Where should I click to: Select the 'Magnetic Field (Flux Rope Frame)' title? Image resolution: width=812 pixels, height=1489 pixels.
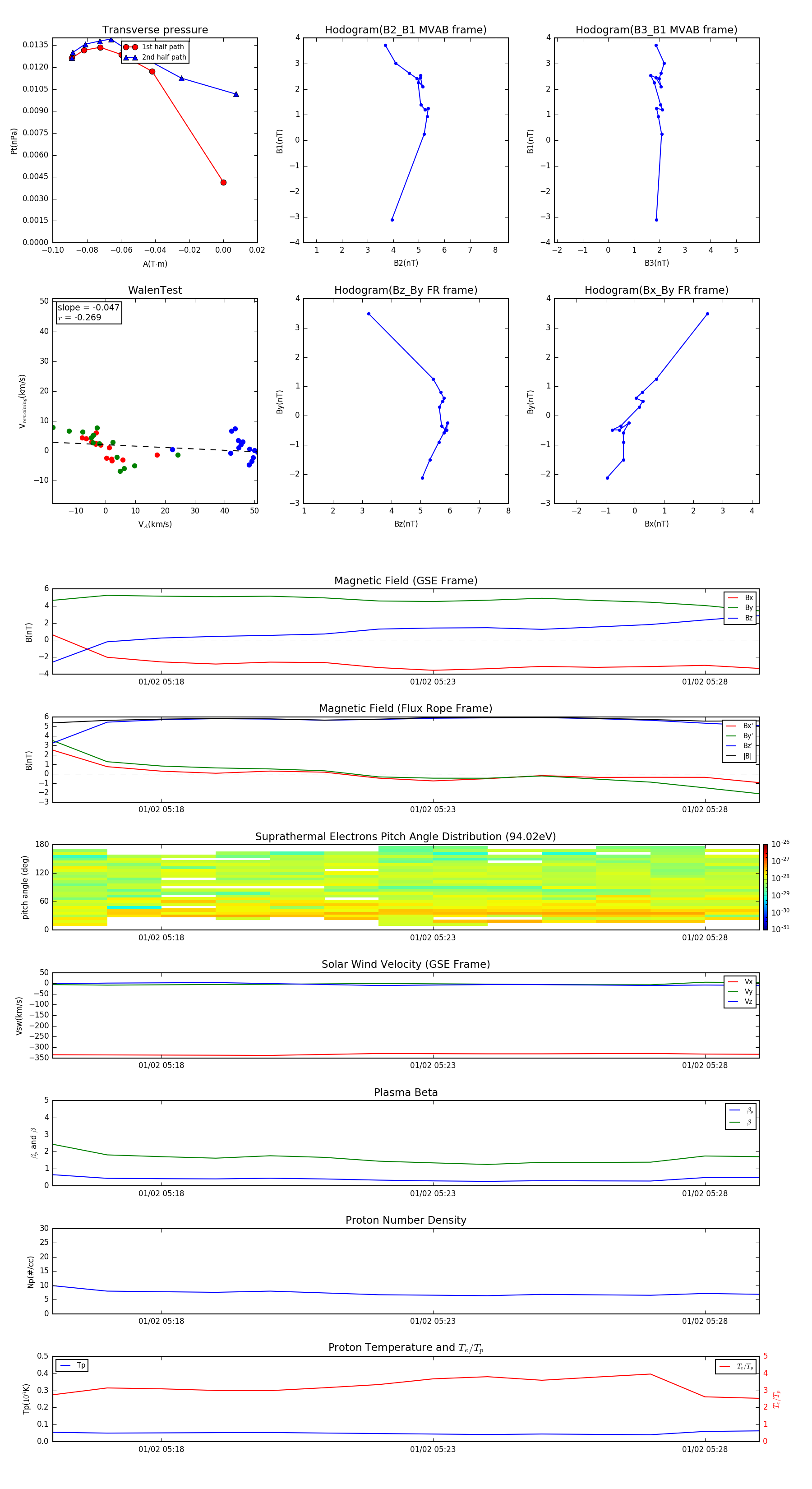pos(406,709)
